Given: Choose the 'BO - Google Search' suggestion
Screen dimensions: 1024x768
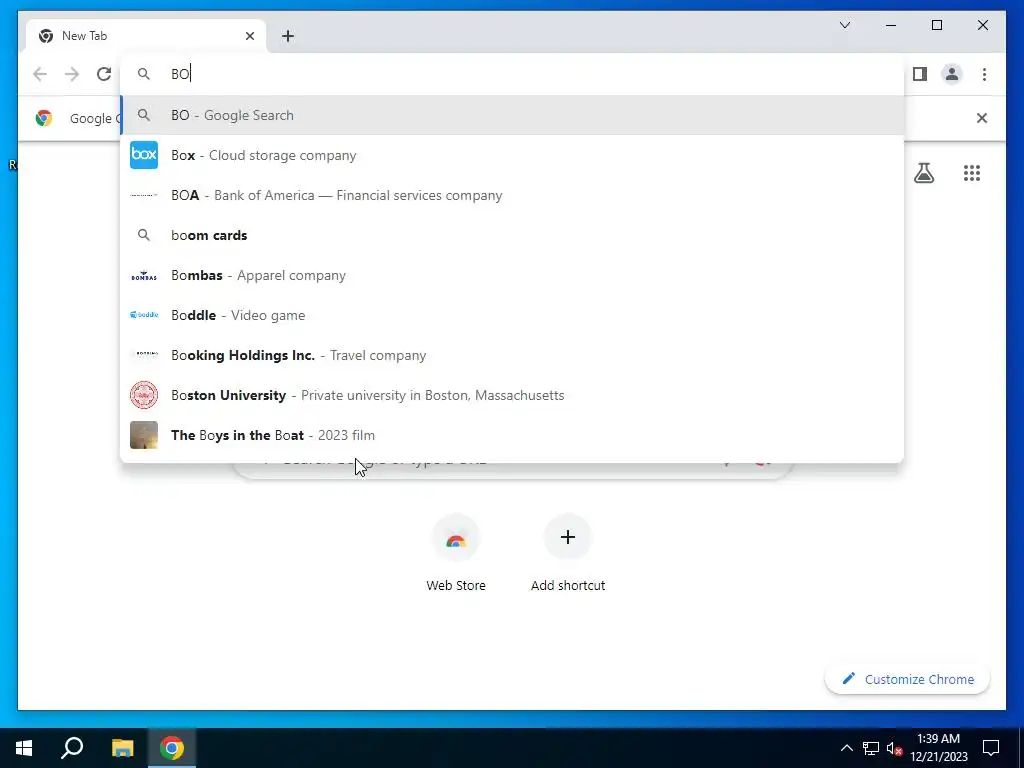Looking at the screenshot, I should (512, 115).
